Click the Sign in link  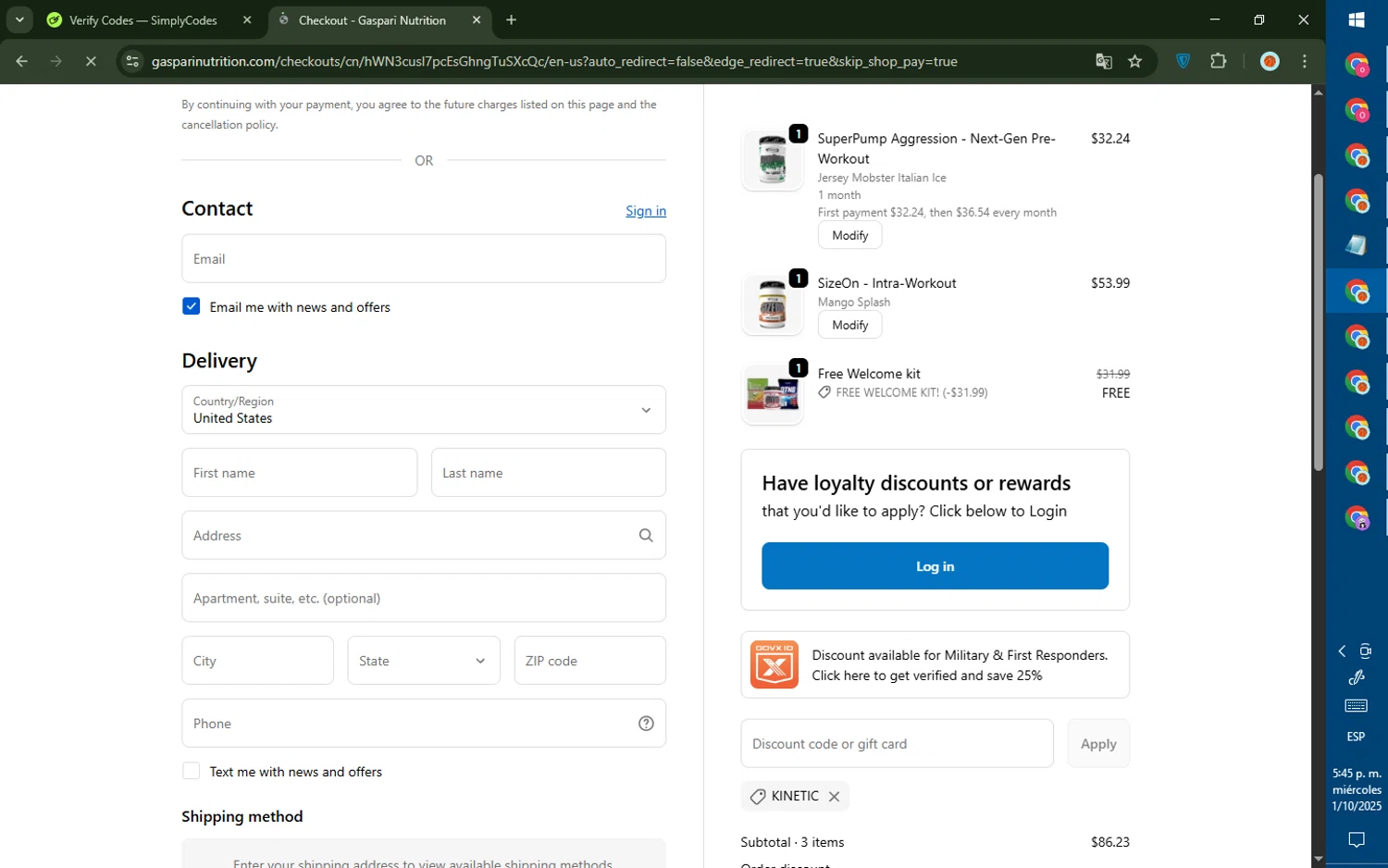(x=646, y=211)
